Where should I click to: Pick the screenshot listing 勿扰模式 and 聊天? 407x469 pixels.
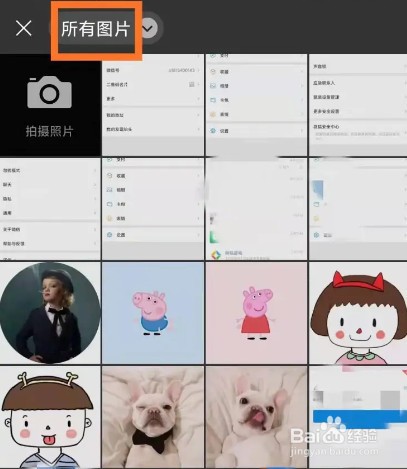(x=50, y=209)
